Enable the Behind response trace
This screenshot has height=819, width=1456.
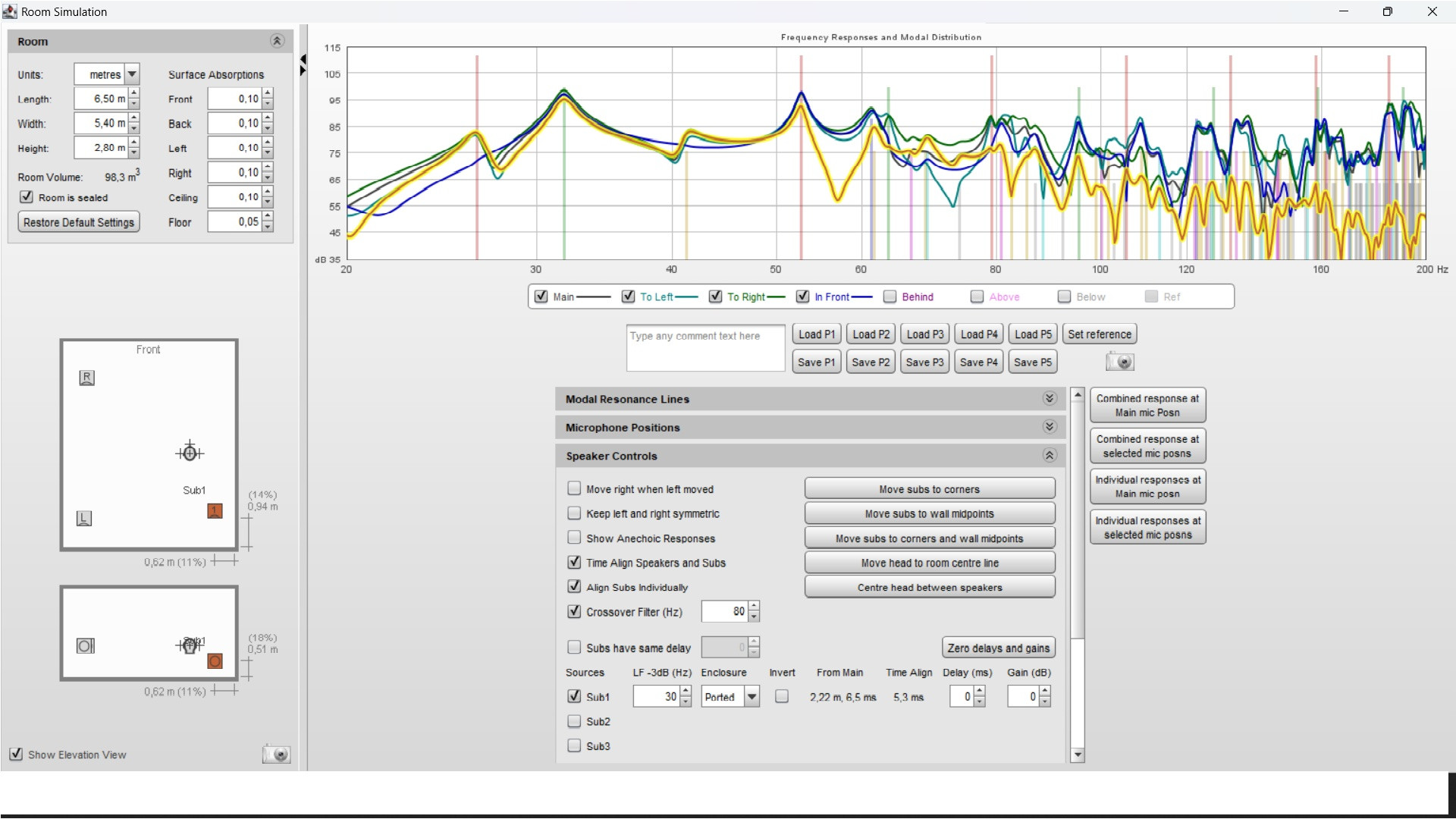click(890, 297)
